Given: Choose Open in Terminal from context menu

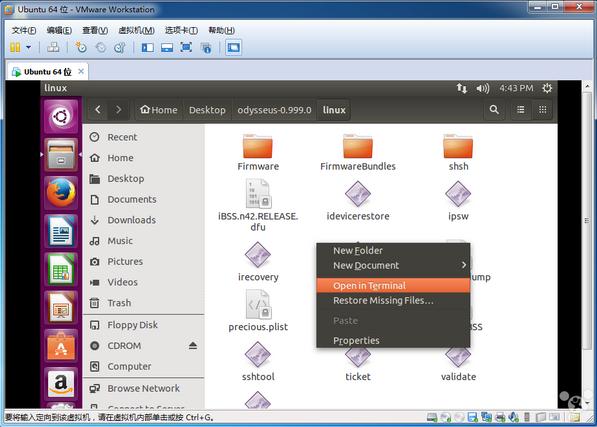Looking at the screenshot, I should 393,285.
